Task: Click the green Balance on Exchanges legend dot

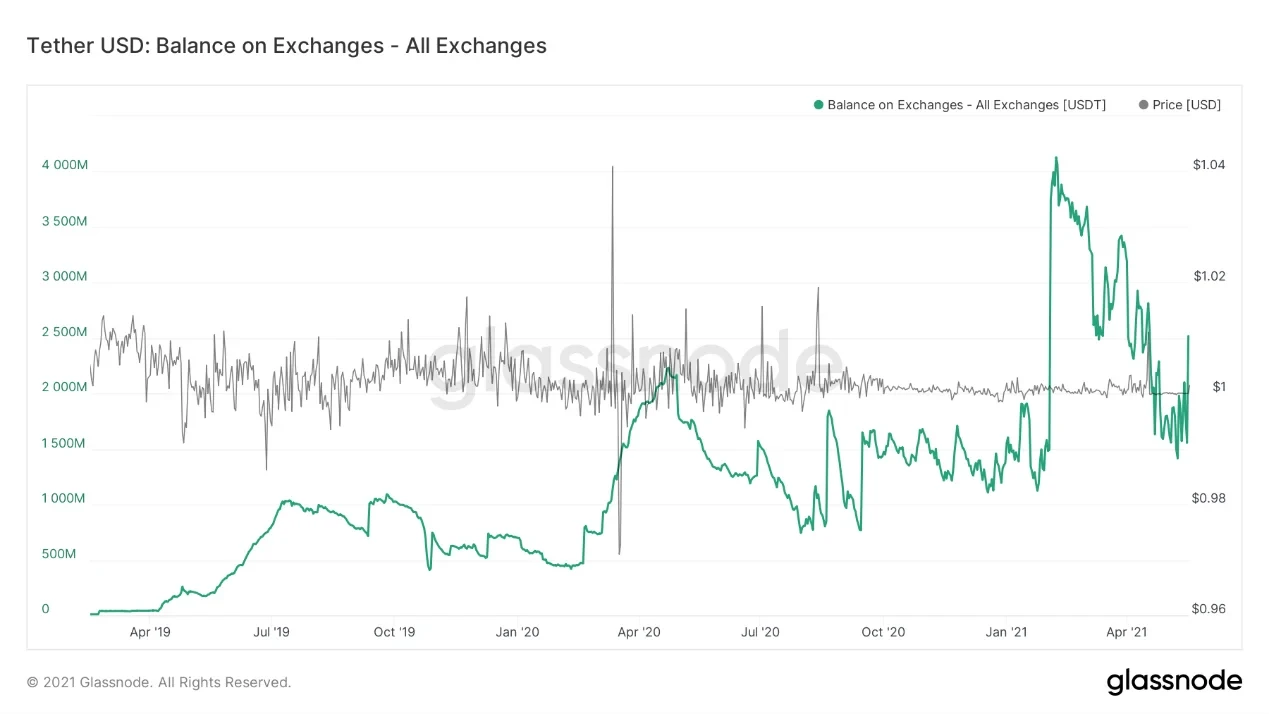Action: (819, 105)
